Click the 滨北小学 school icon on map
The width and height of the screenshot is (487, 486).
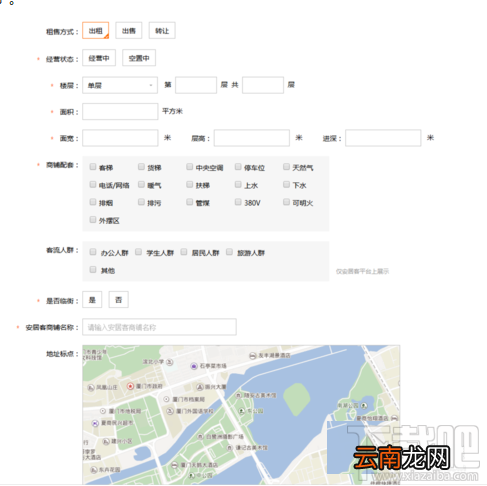[x=170, y=362]
